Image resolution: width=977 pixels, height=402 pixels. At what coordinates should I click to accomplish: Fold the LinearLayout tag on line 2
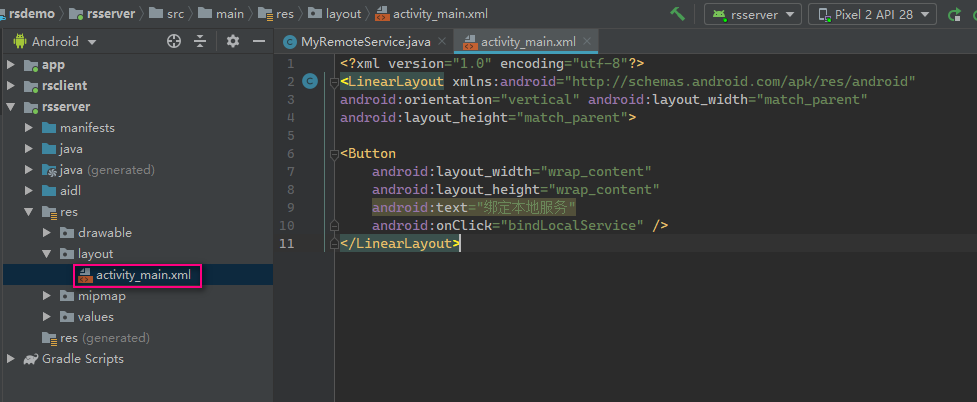(x=334, y=81)
